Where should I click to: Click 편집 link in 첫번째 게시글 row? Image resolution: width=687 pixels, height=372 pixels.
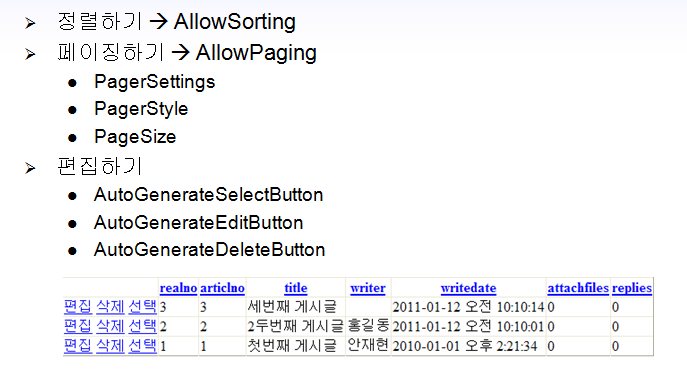[78, 345]
